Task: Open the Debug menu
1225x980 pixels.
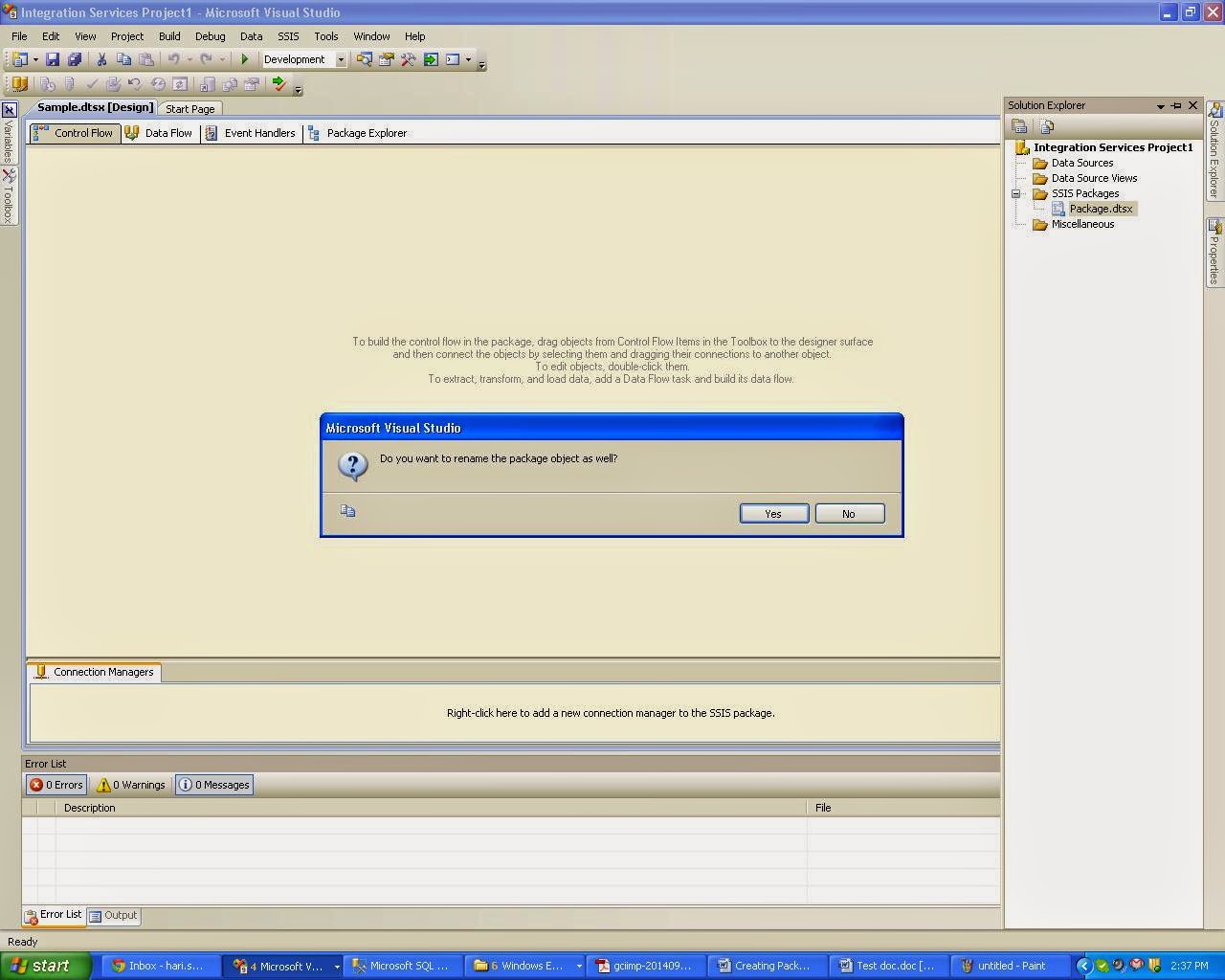Action: (x=211, y=36)
